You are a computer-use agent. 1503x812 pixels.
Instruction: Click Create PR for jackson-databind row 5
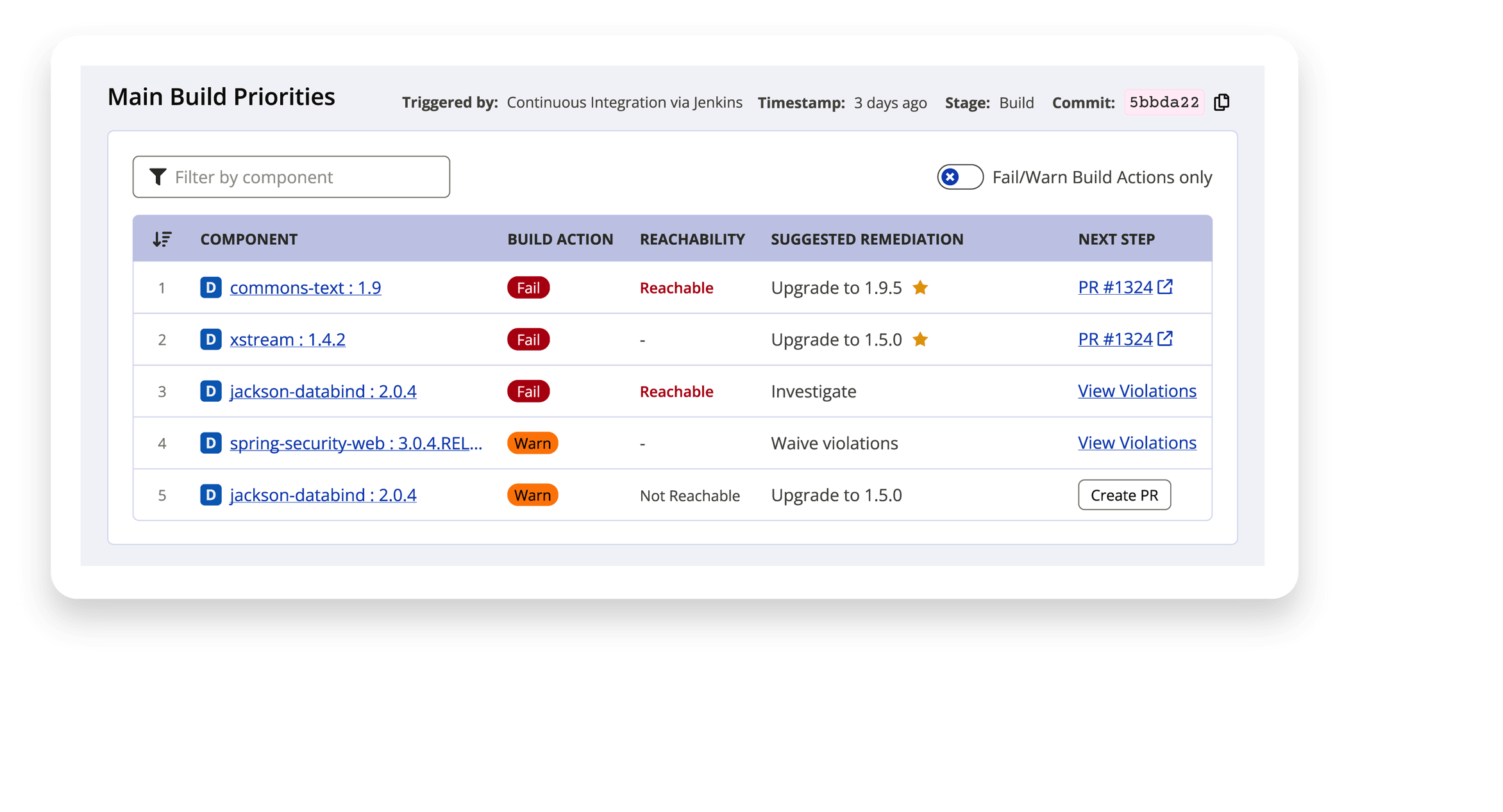[1124, 495]
